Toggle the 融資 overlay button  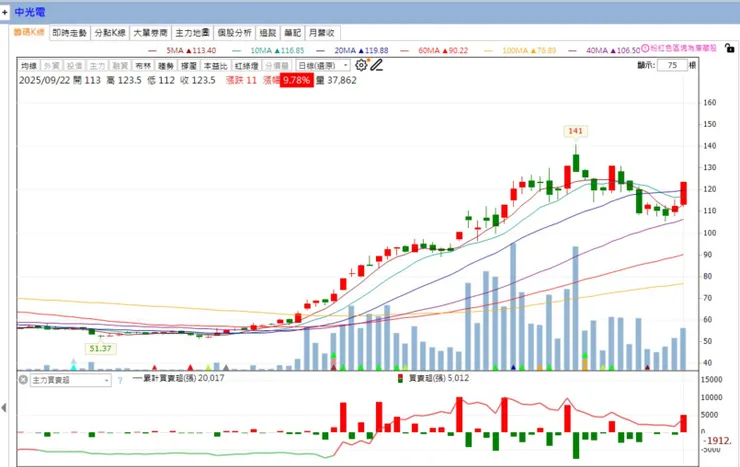coord(120,66)
